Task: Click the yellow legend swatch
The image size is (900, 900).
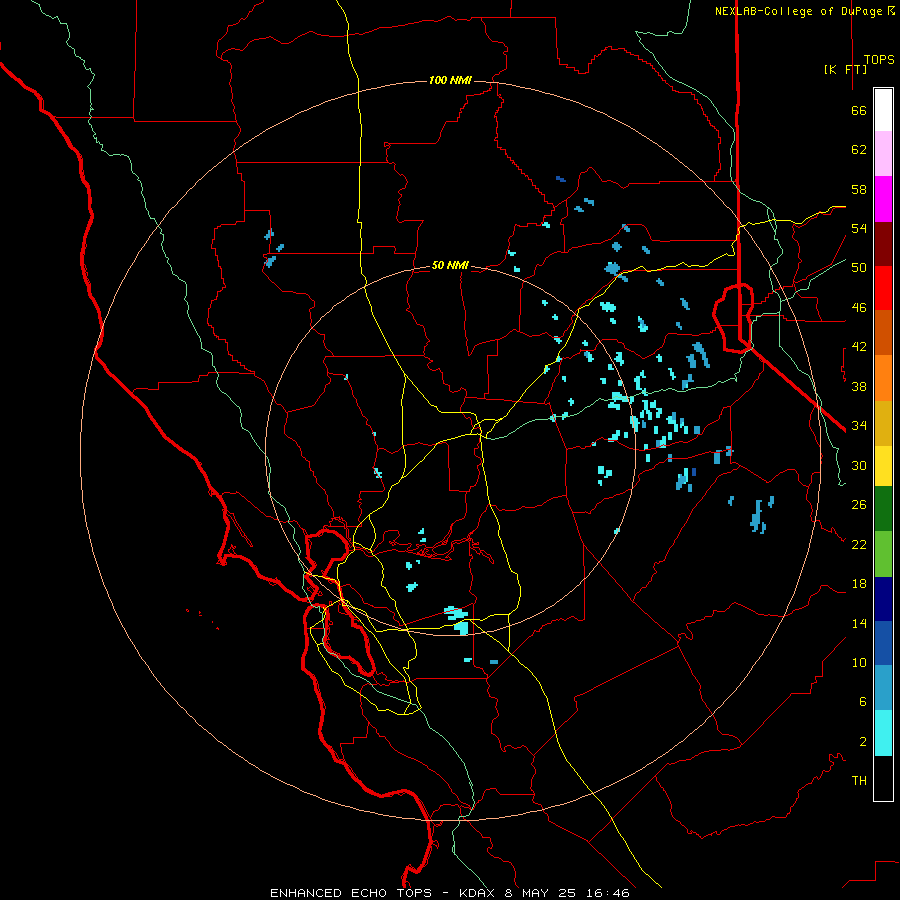Action: [883, 466]
